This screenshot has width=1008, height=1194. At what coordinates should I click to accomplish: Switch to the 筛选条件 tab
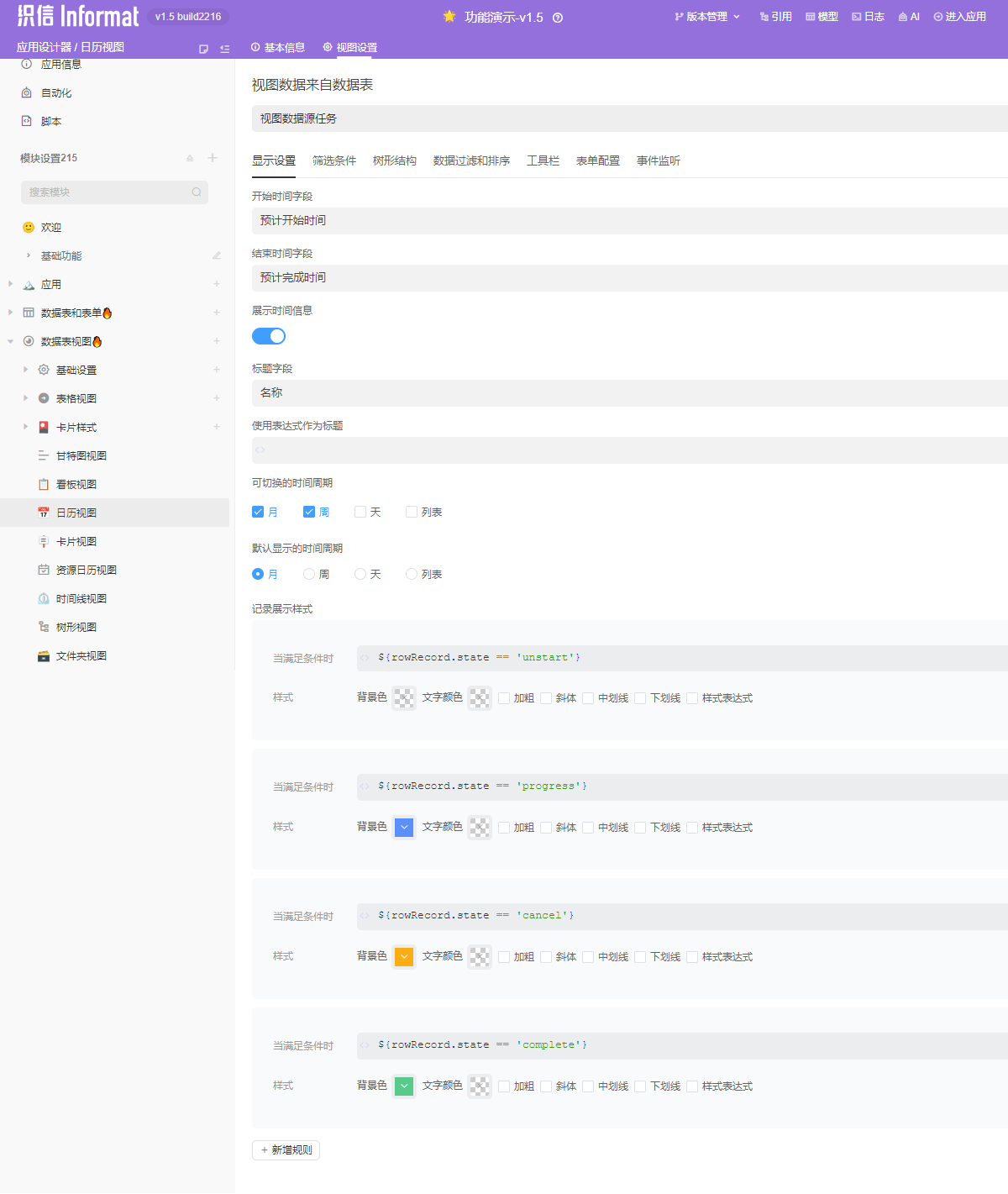[x=334, y=160]
